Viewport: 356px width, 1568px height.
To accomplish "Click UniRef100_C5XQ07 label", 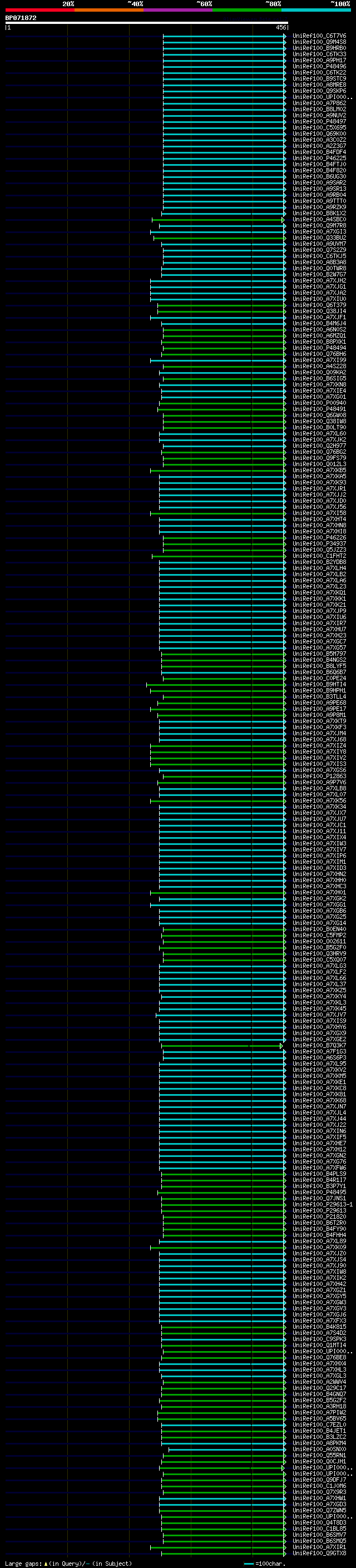I will (x=319, y=959).
